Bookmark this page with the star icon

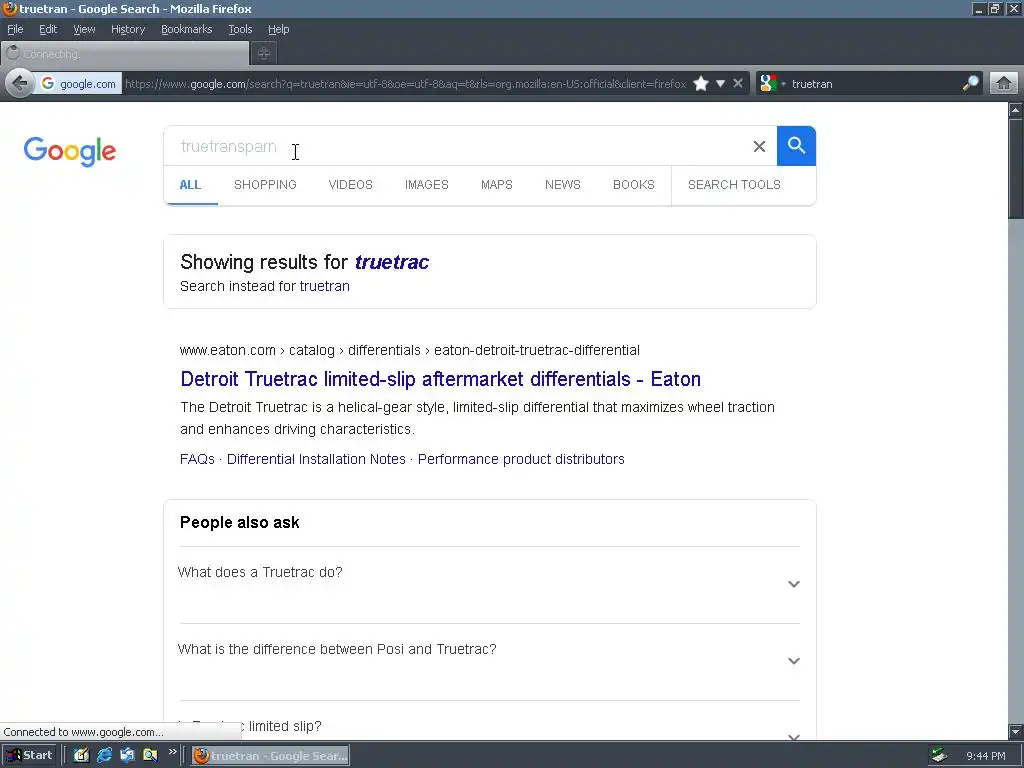coord(701,84)
